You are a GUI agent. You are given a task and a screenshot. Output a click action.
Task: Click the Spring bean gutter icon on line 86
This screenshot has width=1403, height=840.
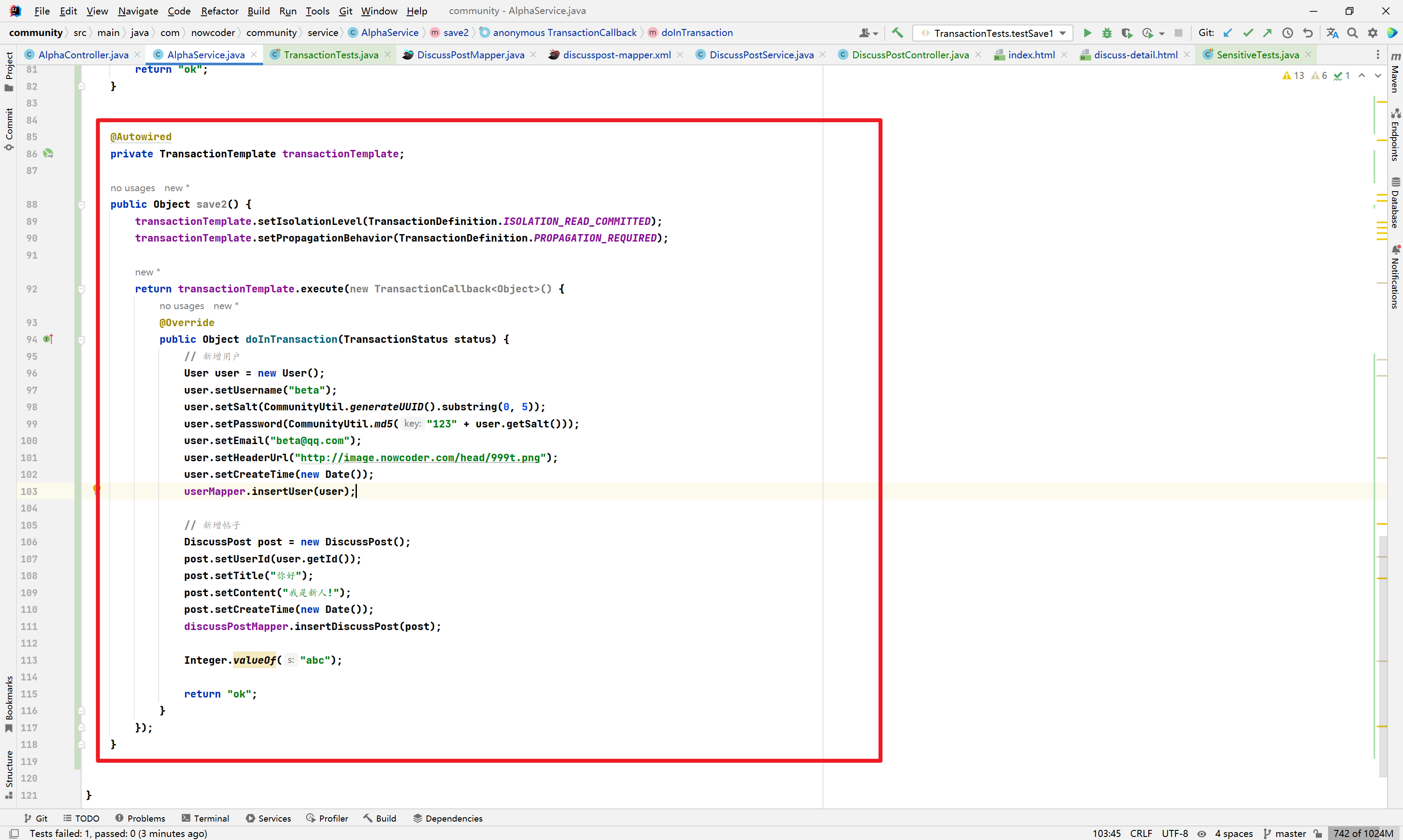pyautogui.click(x=48, y=153)
